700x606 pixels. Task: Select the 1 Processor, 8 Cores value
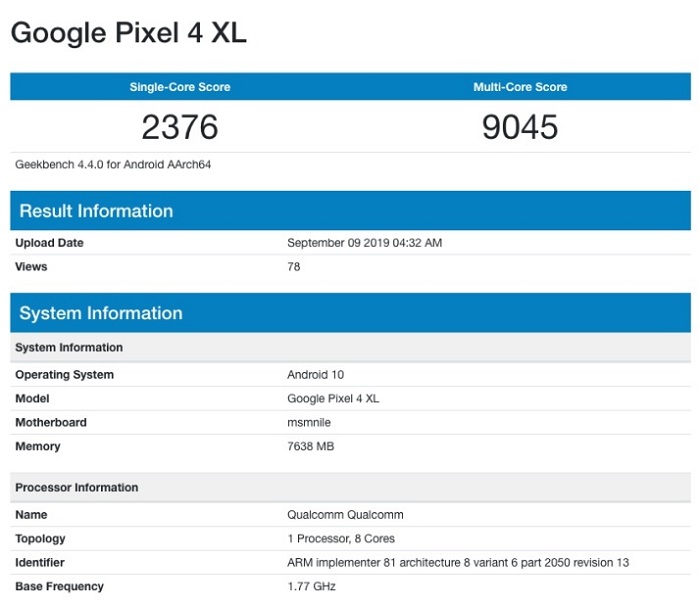coord(341,539)
